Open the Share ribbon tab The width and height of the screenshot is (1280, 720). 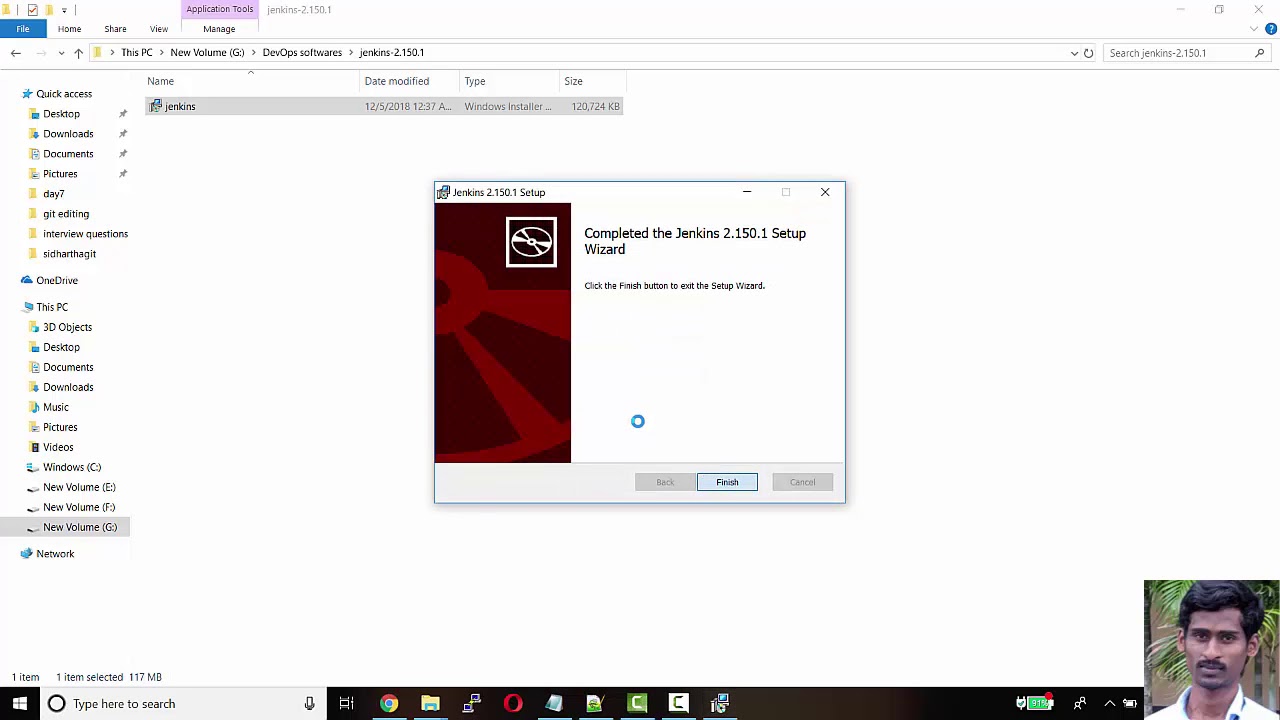click(x=115, y=29)
